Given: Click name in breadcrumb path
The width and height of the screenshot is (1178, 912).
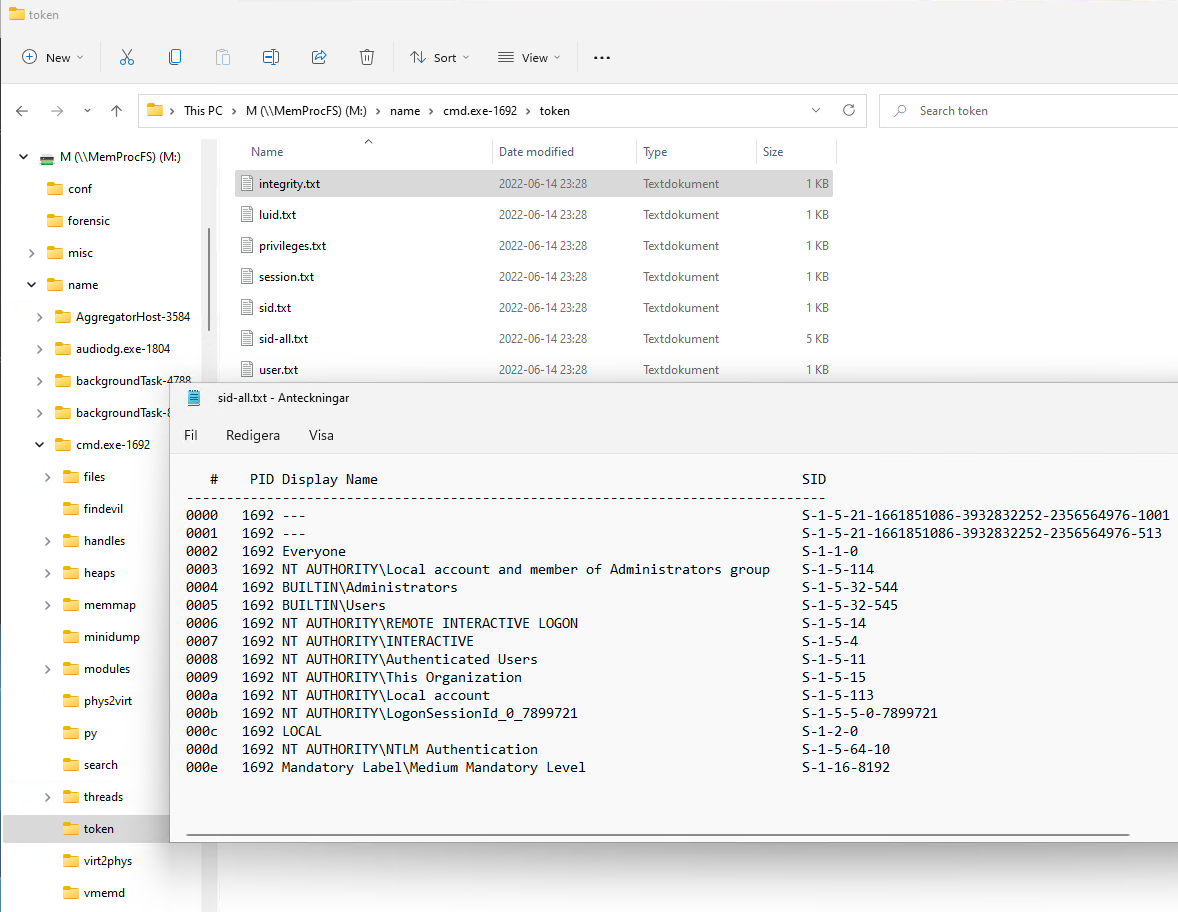Looking at the screenshot, I should pyautogui.click(x=405, y=110).
